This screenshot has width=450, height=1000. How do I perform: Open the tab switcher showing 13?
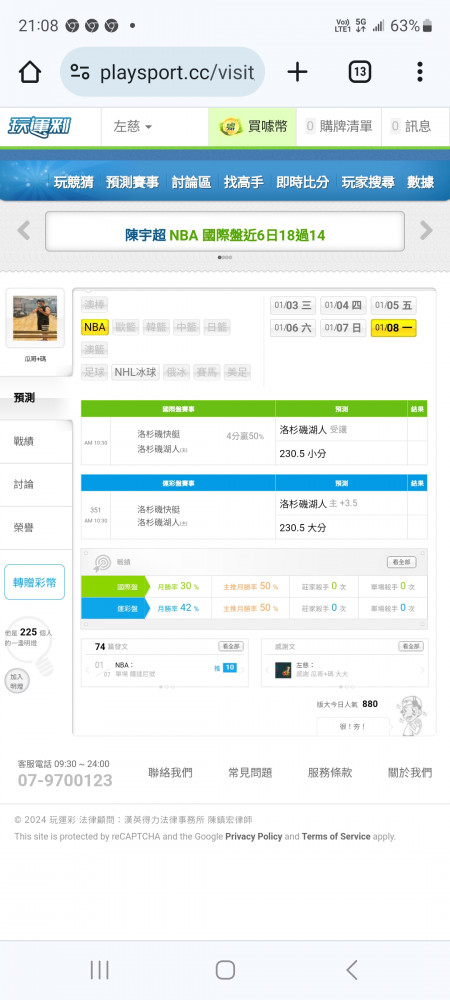pyautogui.click(x=359, y=72)
